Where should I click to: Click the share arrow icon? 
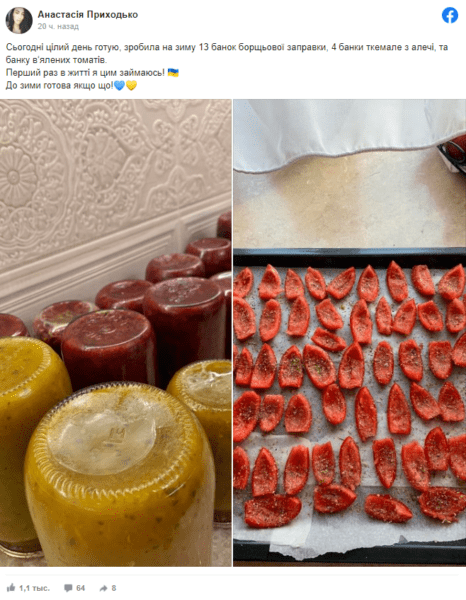[x=103, y=588]
